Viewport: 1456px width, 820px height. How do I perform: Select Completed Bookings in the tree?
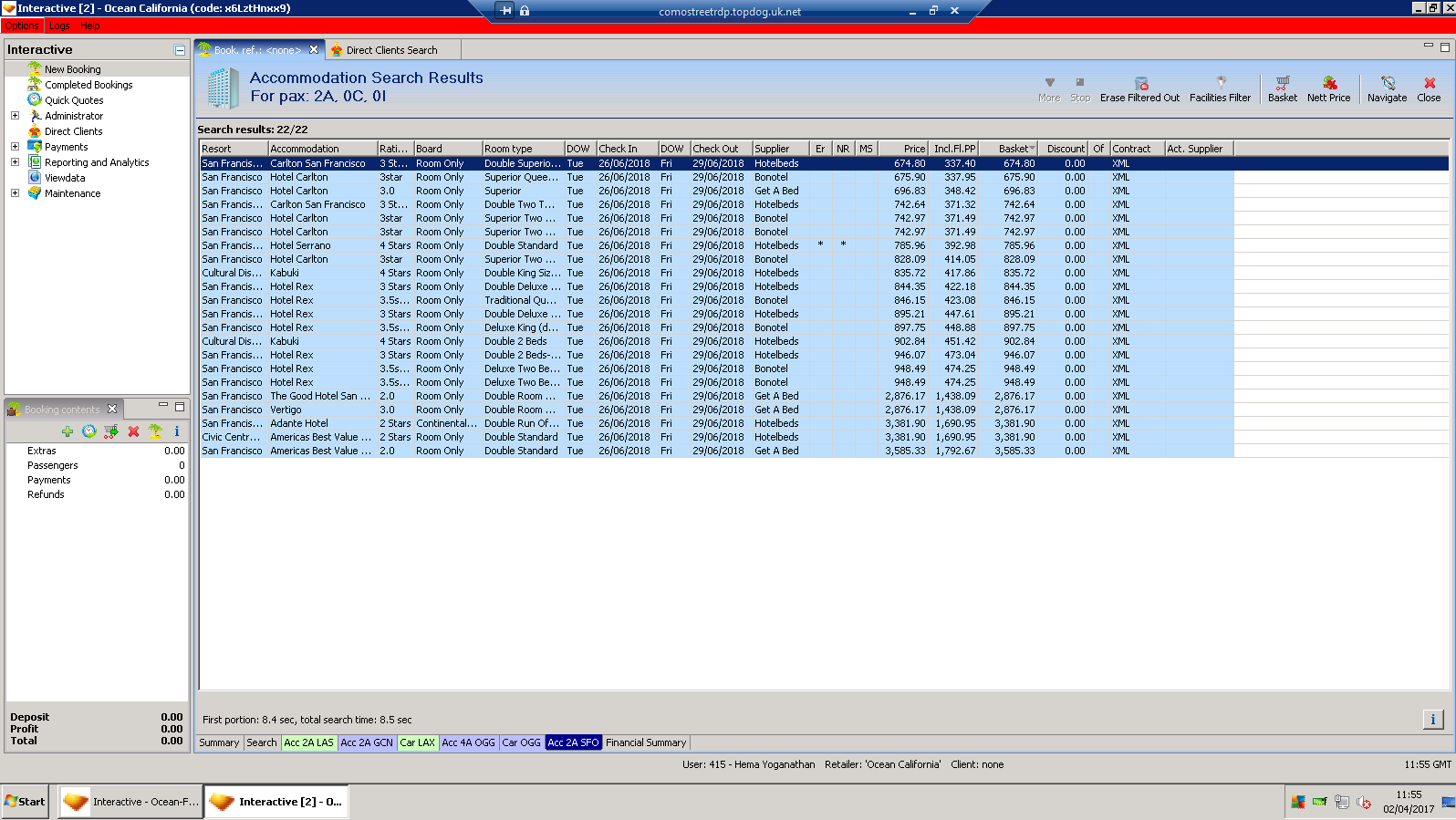point(88,85)
